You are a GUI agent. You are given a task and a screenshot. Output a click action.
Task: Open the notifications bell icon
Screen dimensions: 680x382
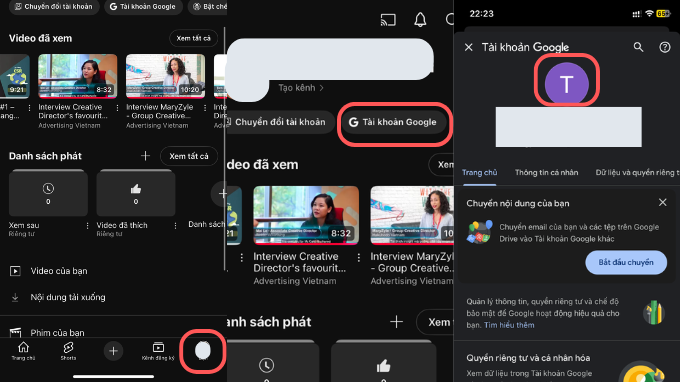420,20
